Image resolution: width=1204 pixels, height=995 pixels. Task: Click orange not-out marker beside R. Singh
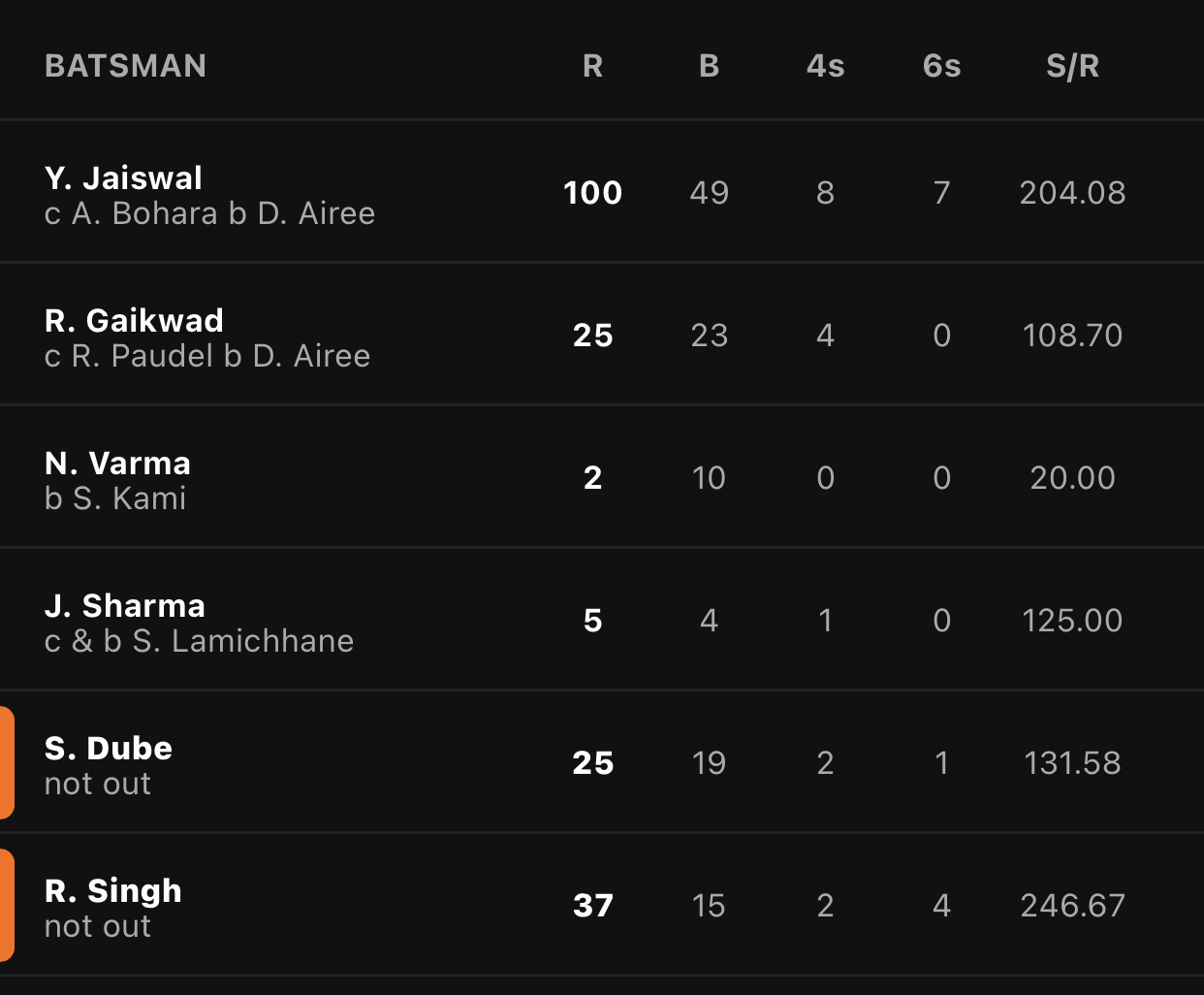[7, 905]
